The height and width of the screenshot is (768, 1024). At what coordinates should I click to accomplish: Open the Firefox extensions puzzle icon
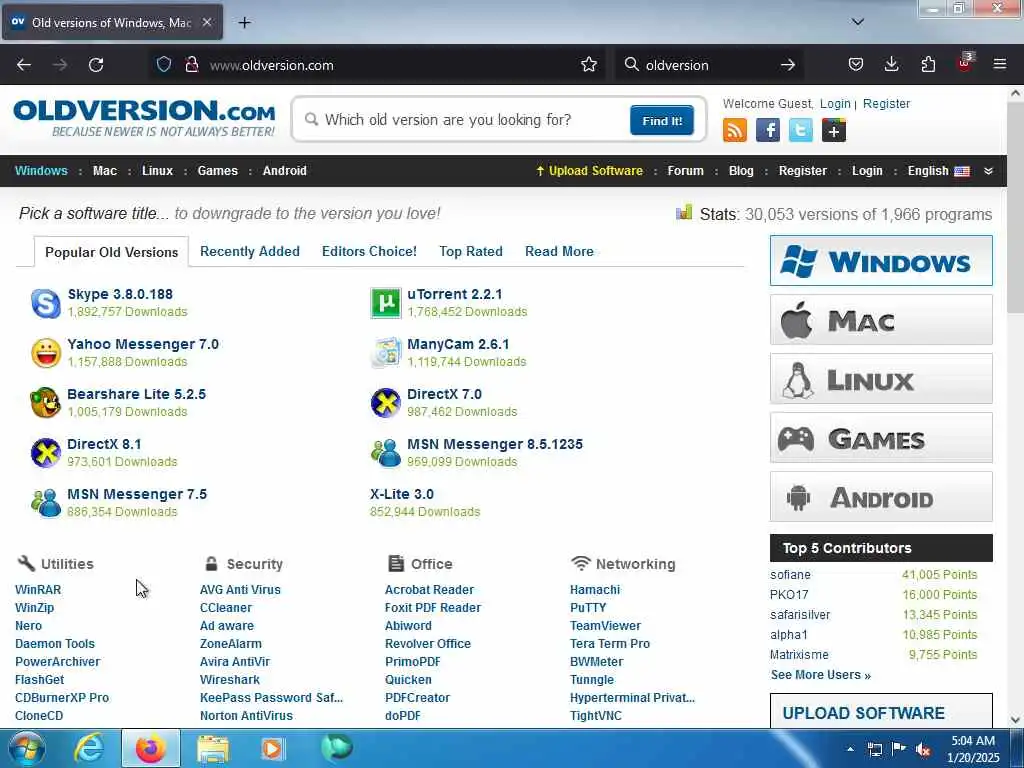pyautogui.click(x=928, y=64)
